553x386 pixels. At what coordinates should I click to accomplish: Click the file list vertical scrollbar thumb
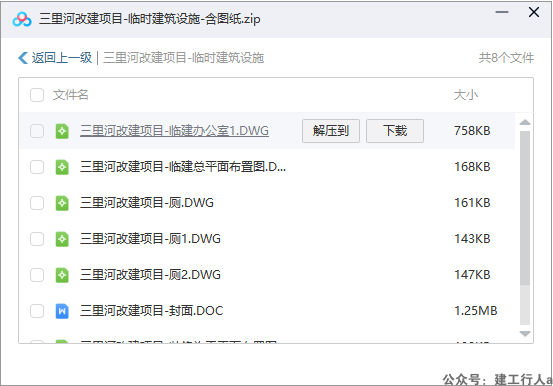525,208
